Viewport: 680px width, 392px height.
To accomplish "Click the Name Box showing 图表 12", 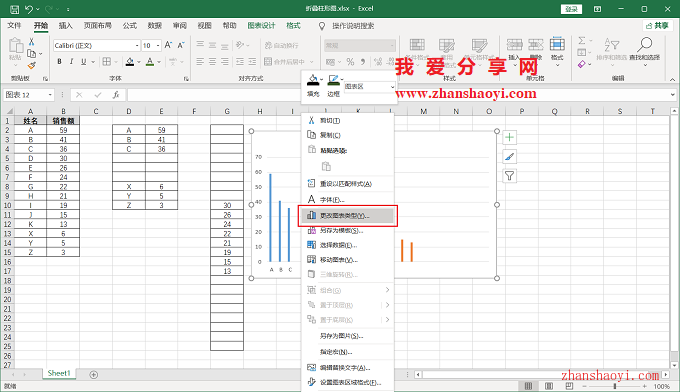I will pyautogui.click(x=29, y=95).
